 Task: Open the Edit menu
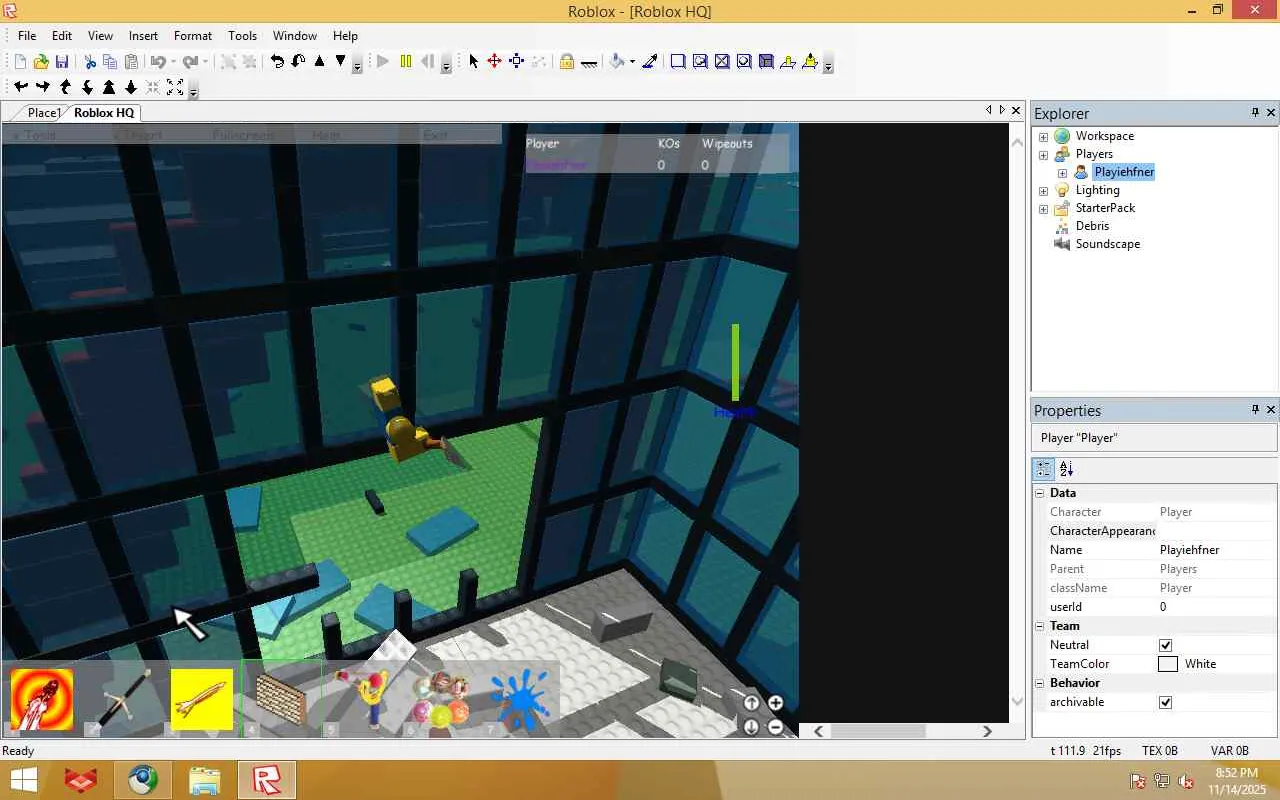(x=62, y=36)
